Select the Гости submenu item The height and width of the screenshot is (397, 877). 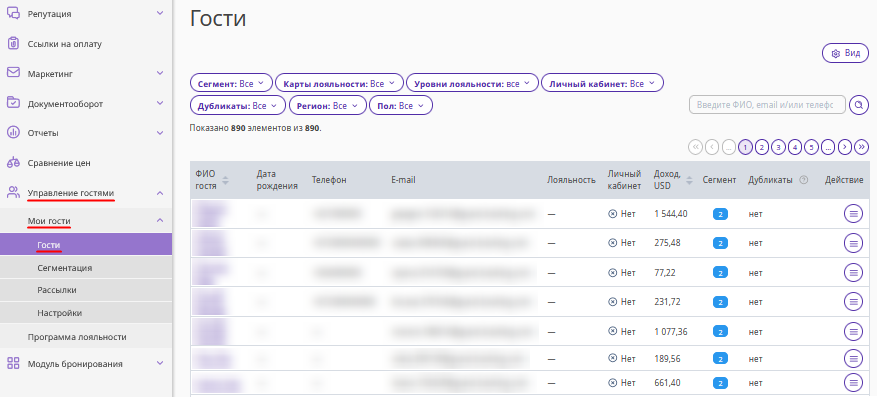(86, 244)
